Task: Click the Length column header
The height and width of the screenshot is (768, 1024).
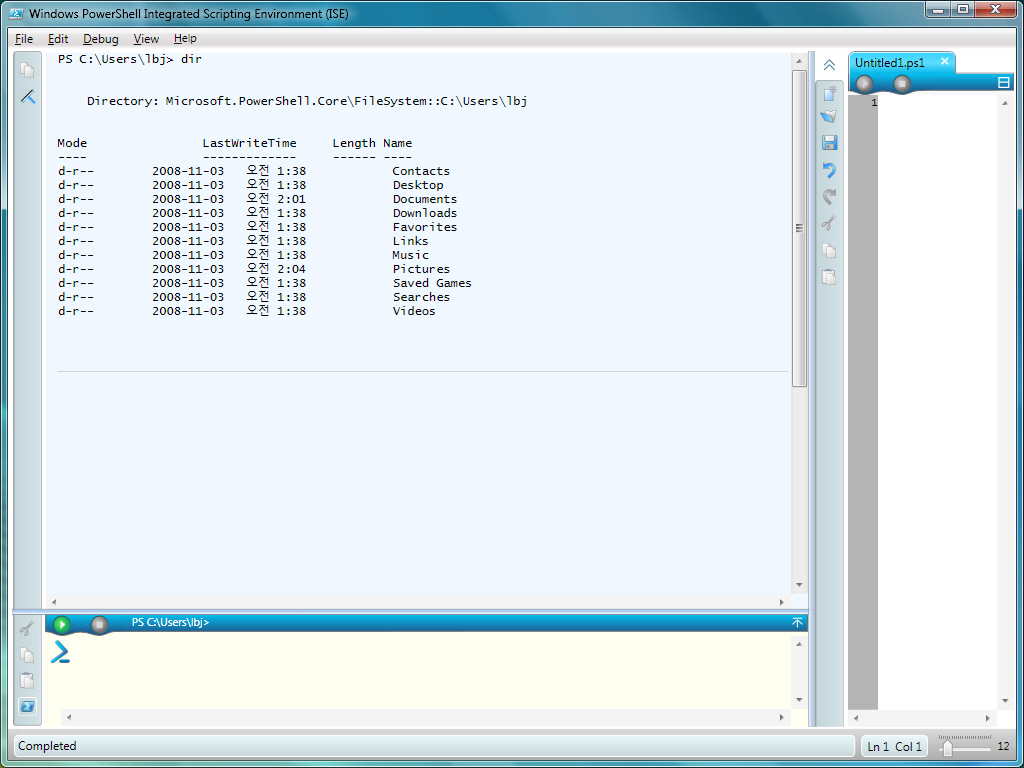Action: click(x=354, y=143)
